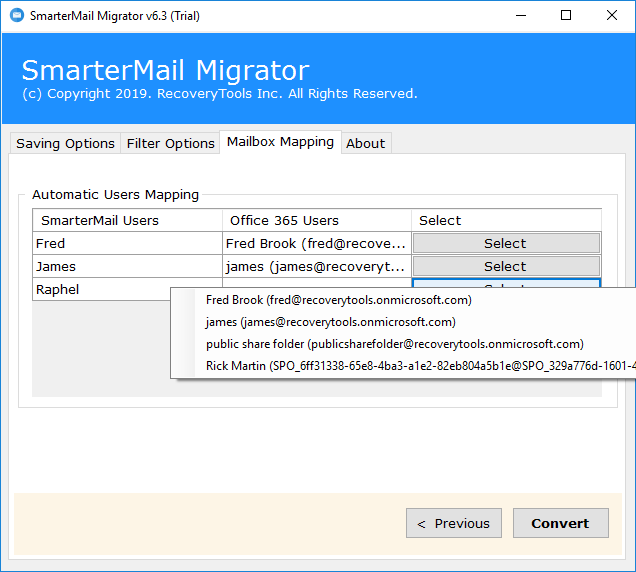Switch to the Filter Options tab
The image size is (636, 572).
click(170, 143)
